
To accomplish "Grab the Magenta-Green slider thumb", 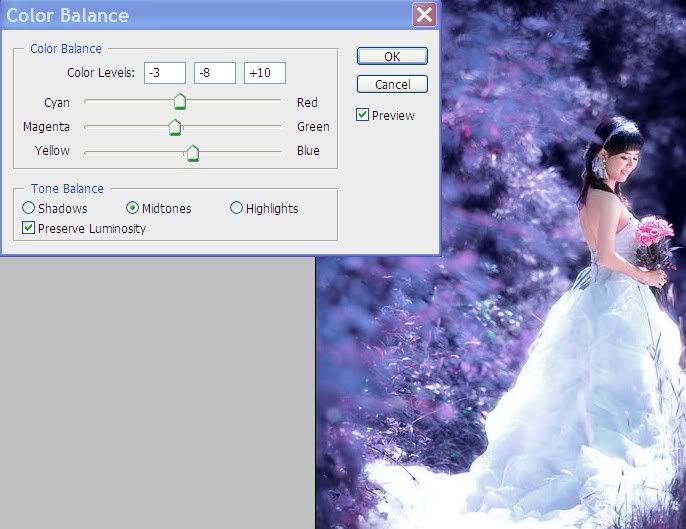I will (x=175, y=127).
